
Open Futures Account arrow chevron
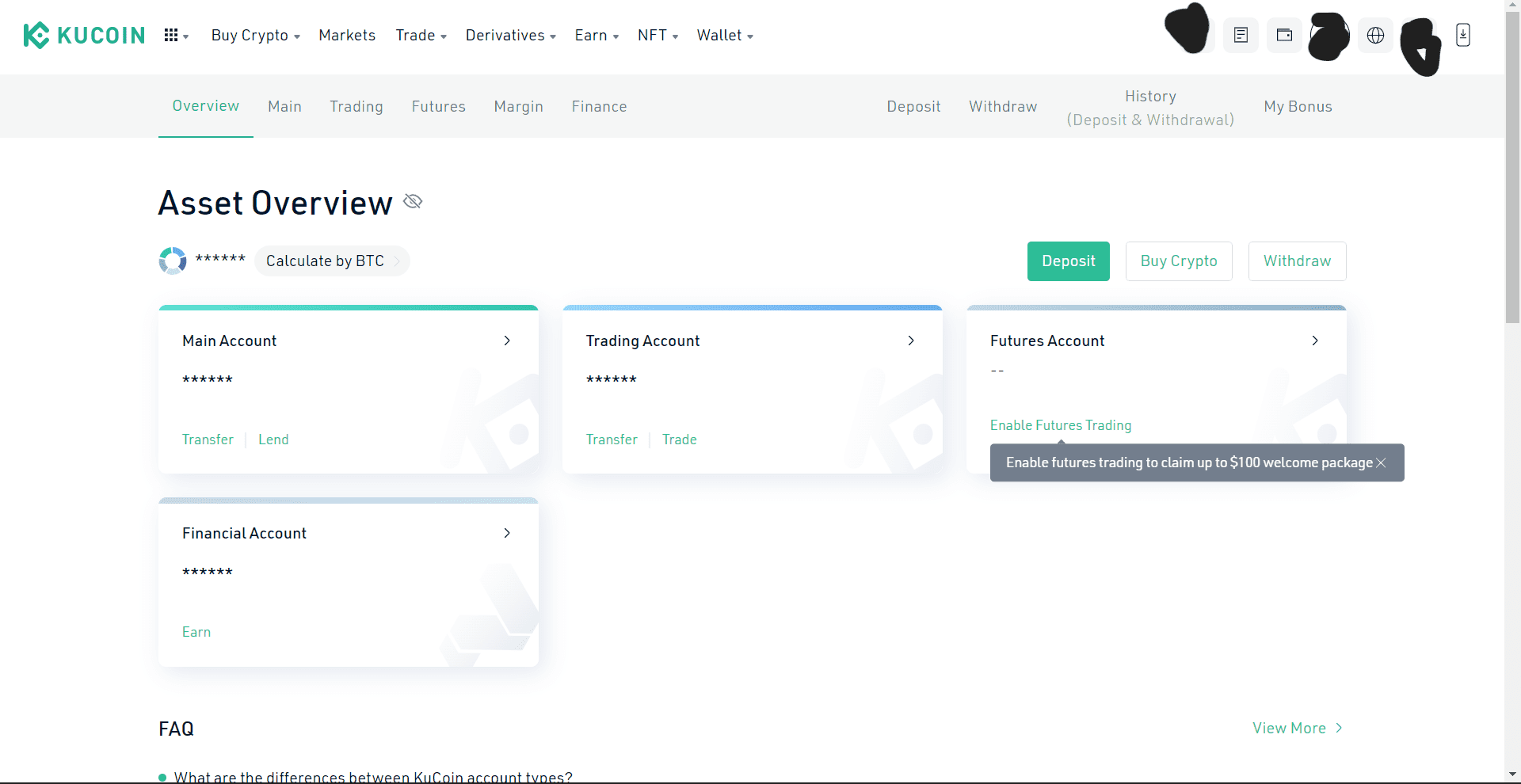point(1315,341)
